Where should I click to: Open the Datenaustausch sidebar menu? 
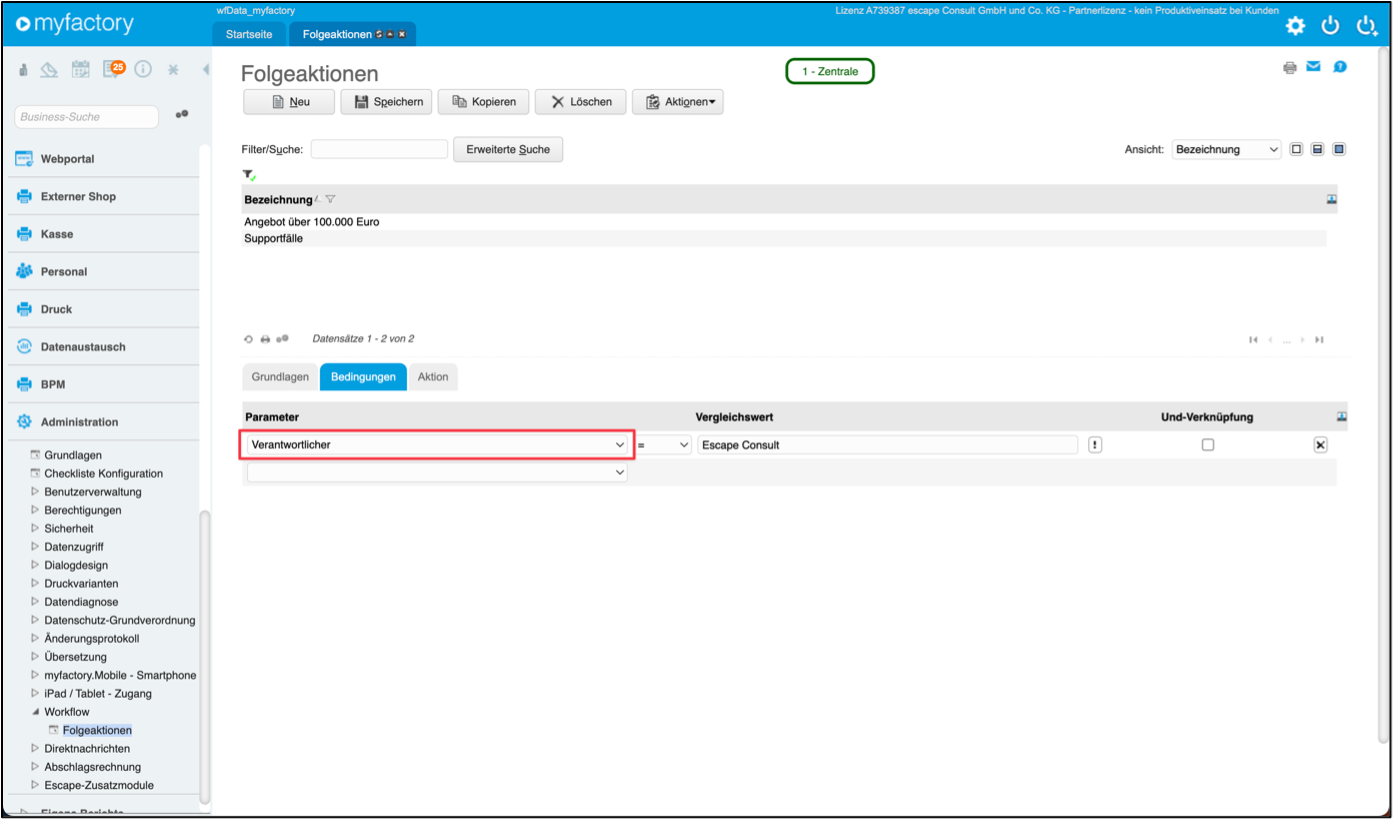83,347
